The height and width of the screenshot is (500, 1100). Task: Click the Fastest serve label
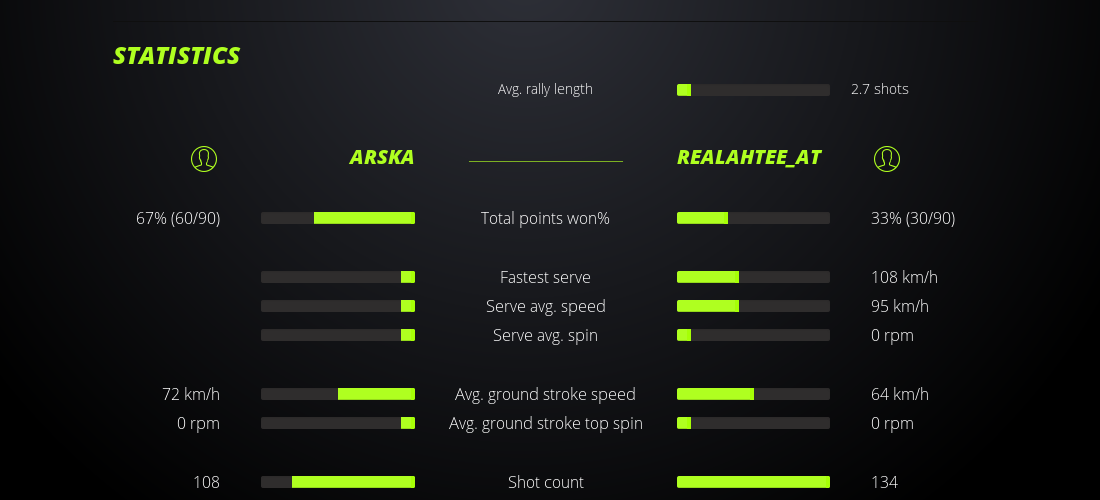click(x=545, y=277)
